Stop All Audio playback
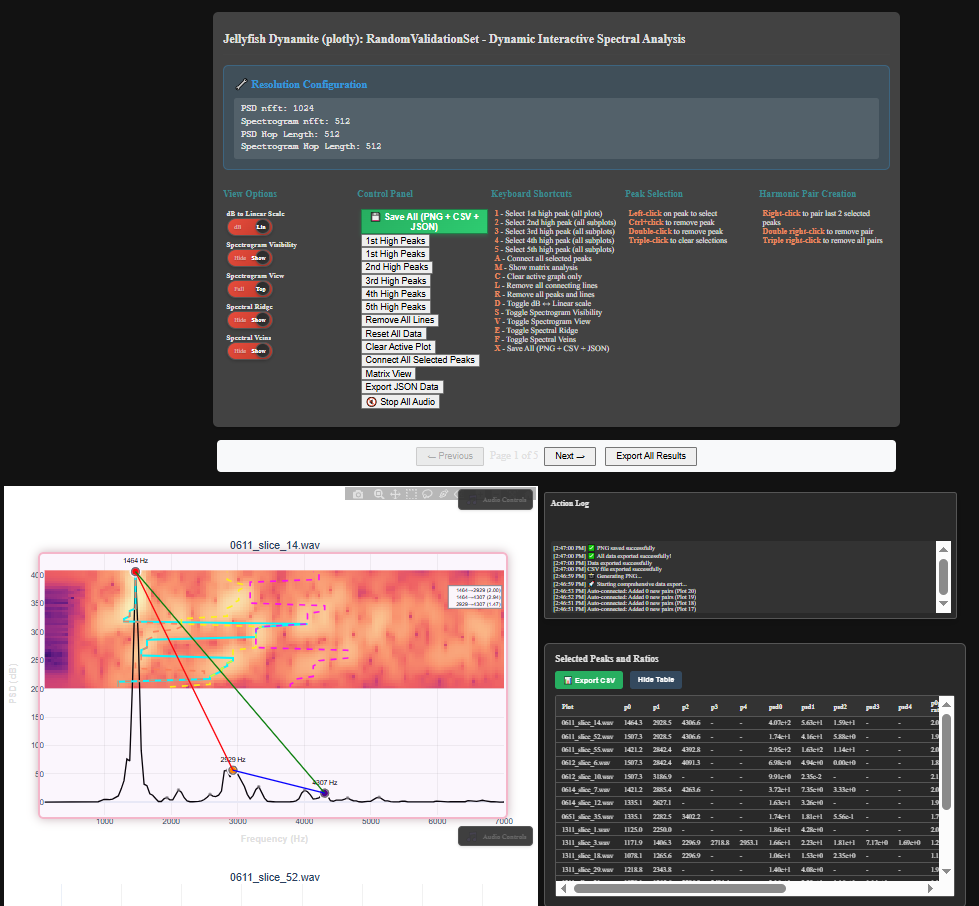 tap(400, 402)
